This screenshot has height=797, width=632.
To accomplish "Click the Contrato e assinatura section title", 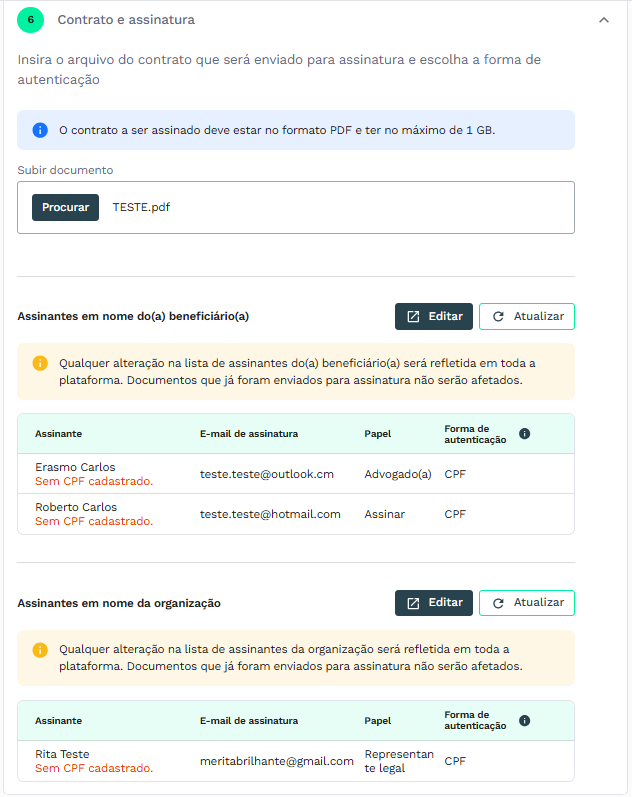I will pos(126,20).
